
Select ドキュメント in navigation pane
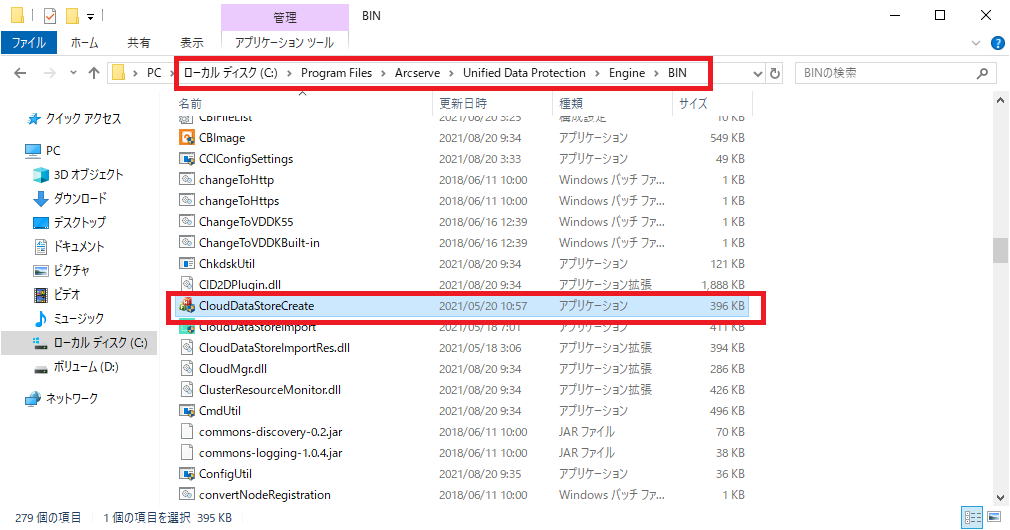(78, 247)
